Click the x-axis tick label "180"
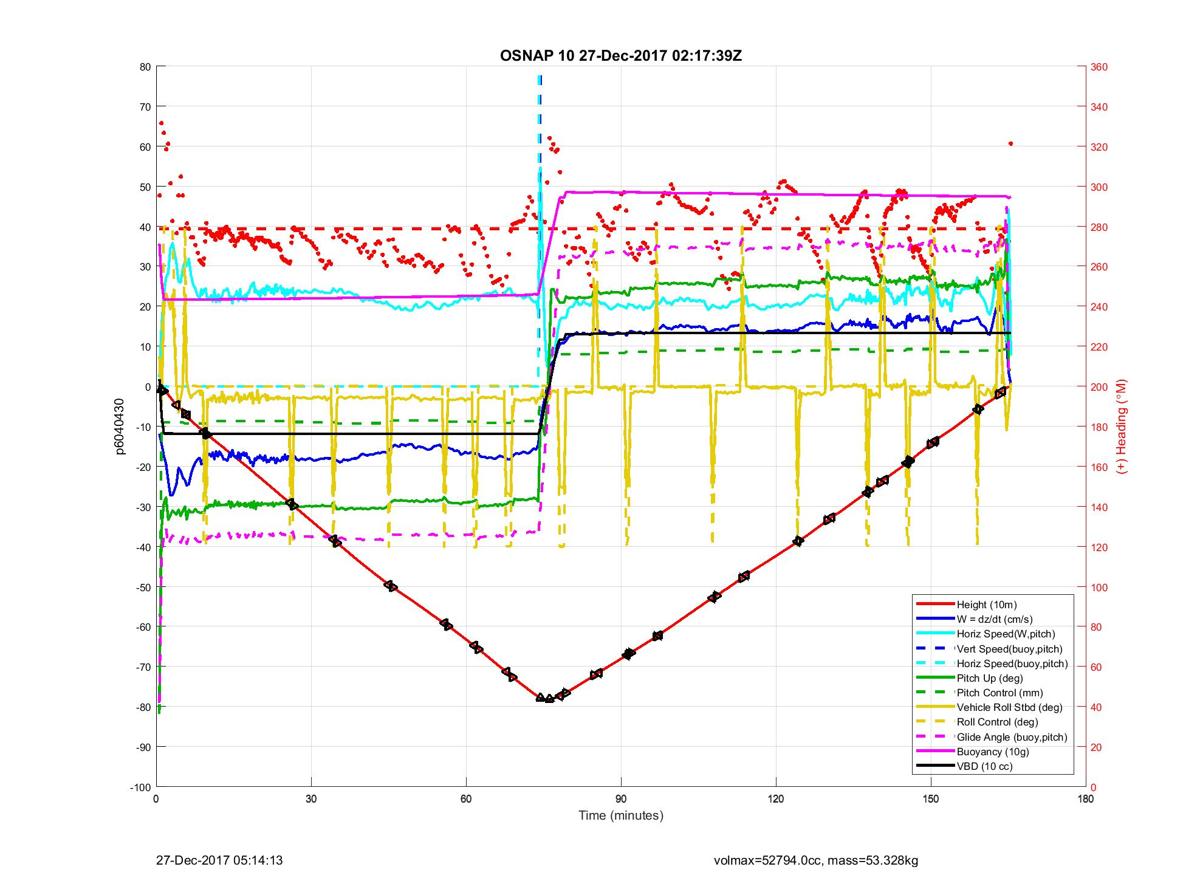The image size is (1200, 885). coord(1086,799)
